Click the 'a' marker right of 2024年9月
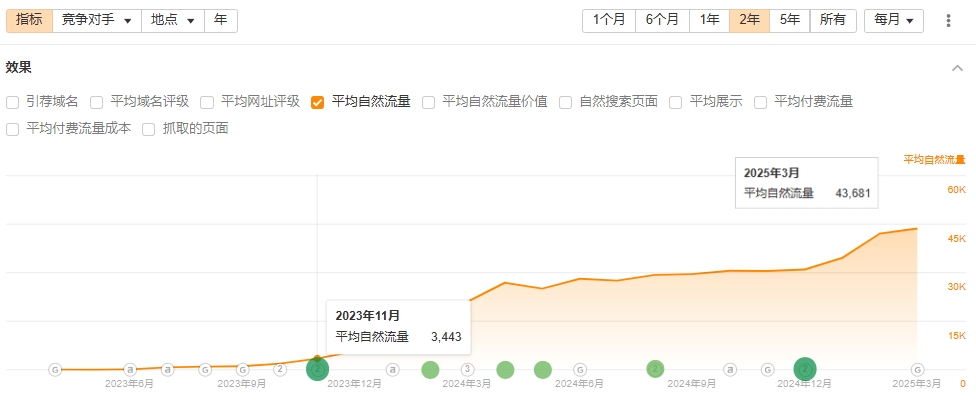This screenshot has height=400, width=976. pyautogui.click(x=730, y=370)
